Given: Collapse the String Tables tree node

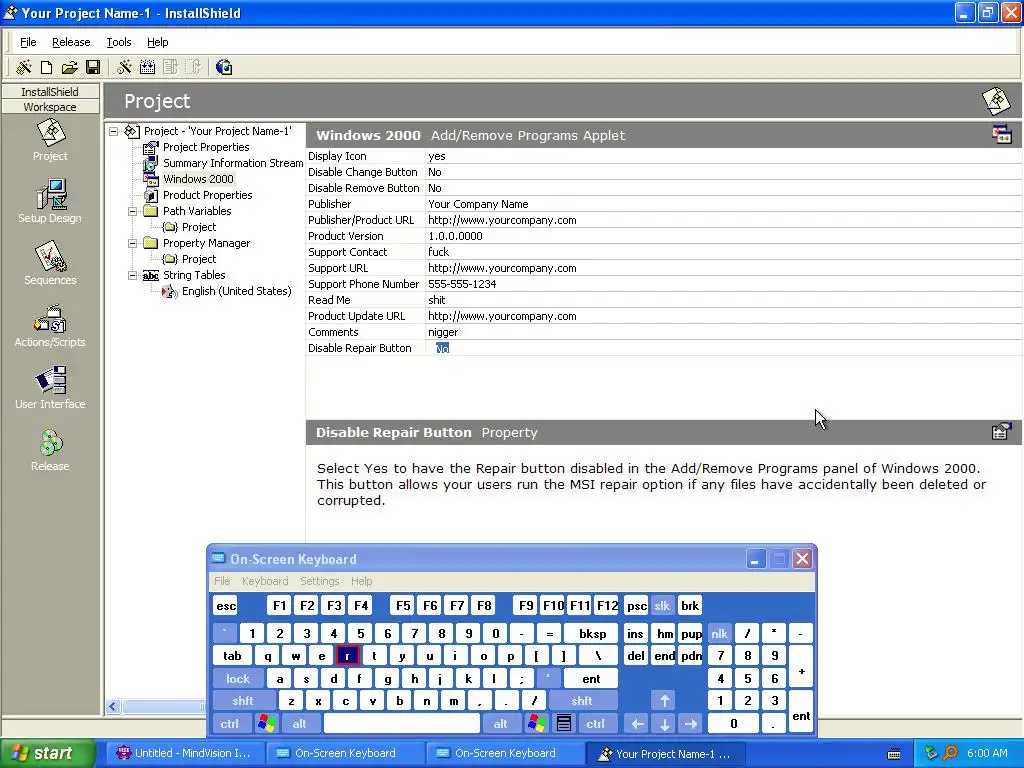Looking at the screenshot, I should click(133, 275).
